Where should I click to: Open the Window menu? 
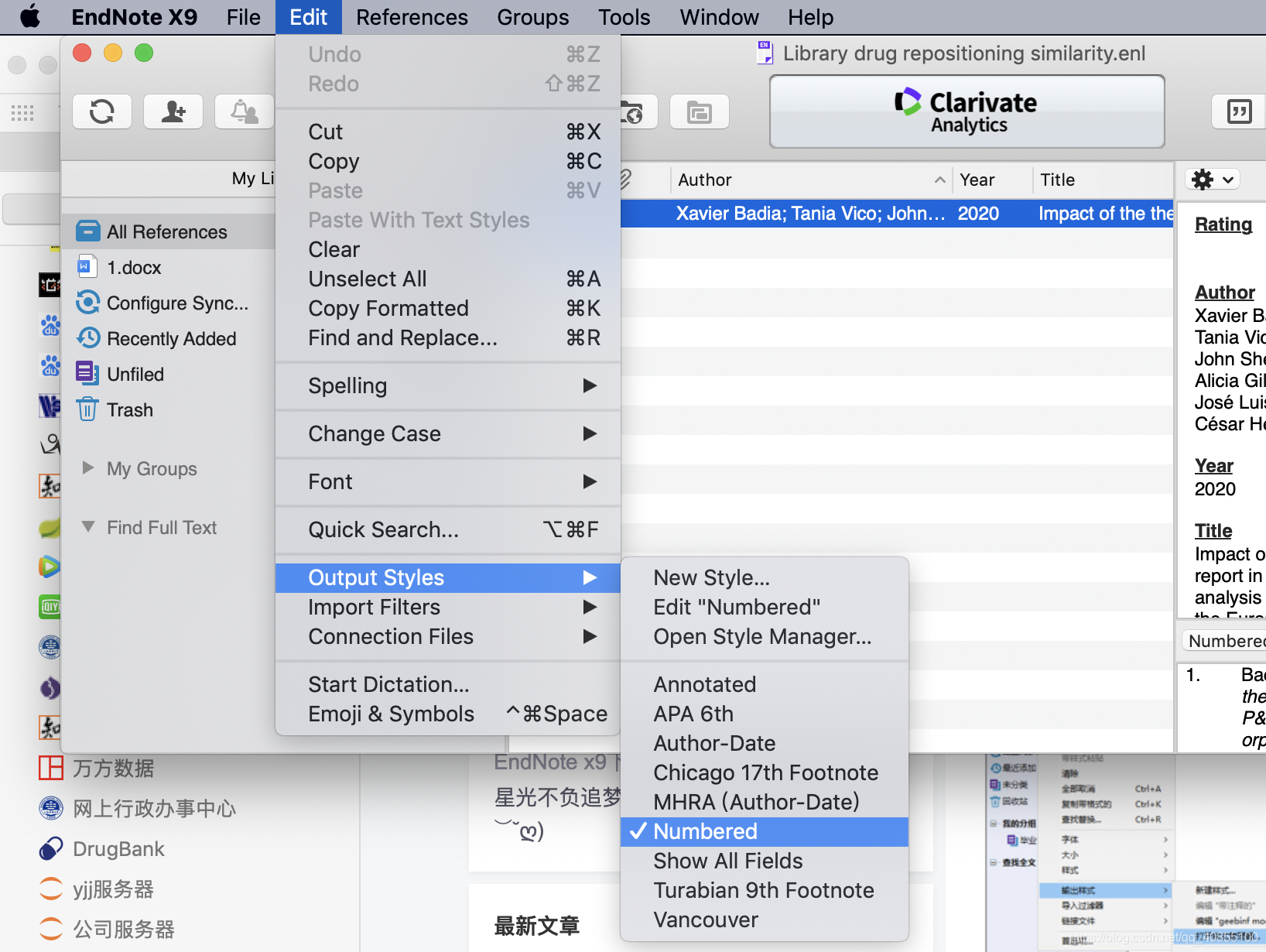coord(719,17)
